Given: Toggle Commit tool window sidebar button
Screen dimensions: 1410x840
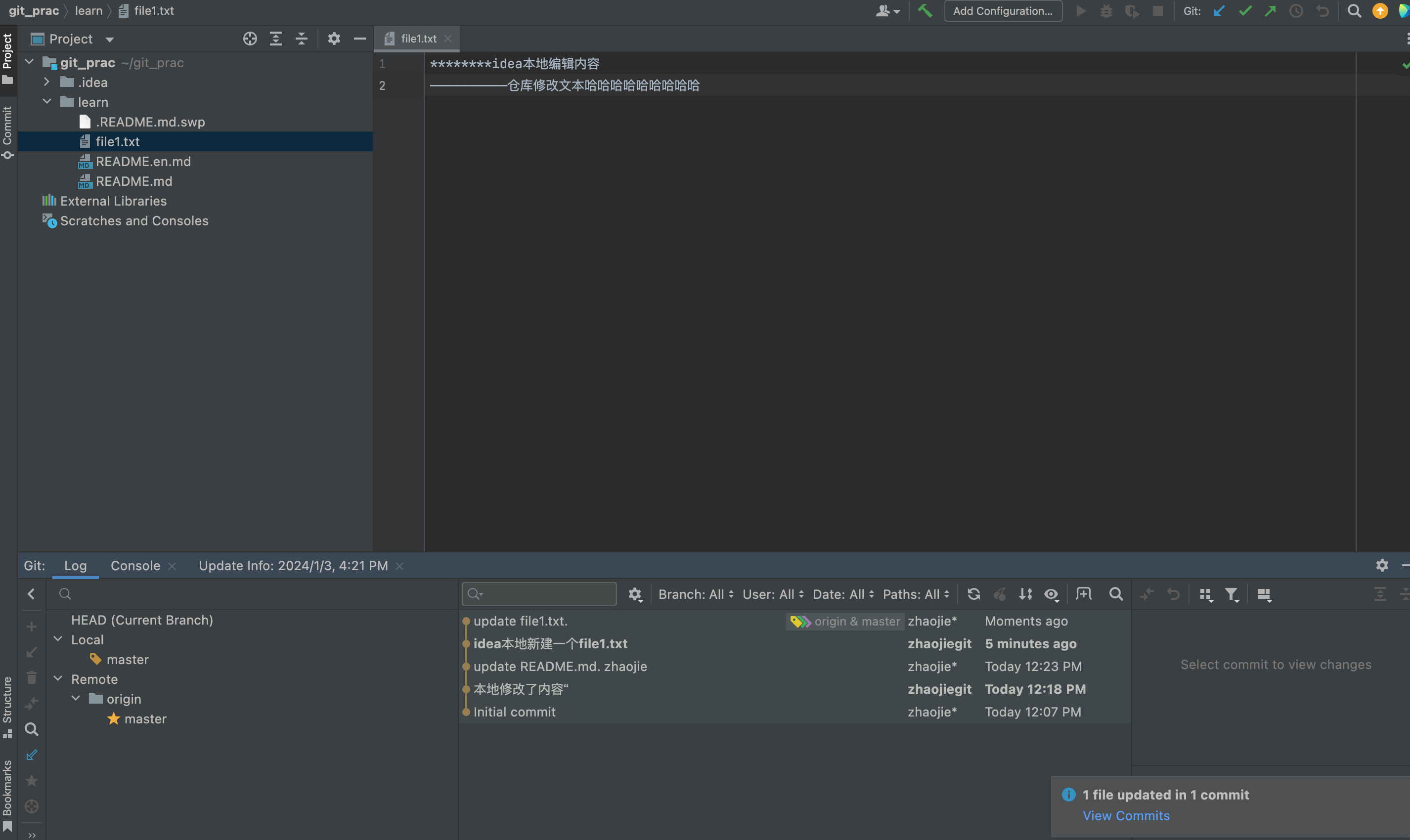Looking at the screenshot, I should coord(7,132).
